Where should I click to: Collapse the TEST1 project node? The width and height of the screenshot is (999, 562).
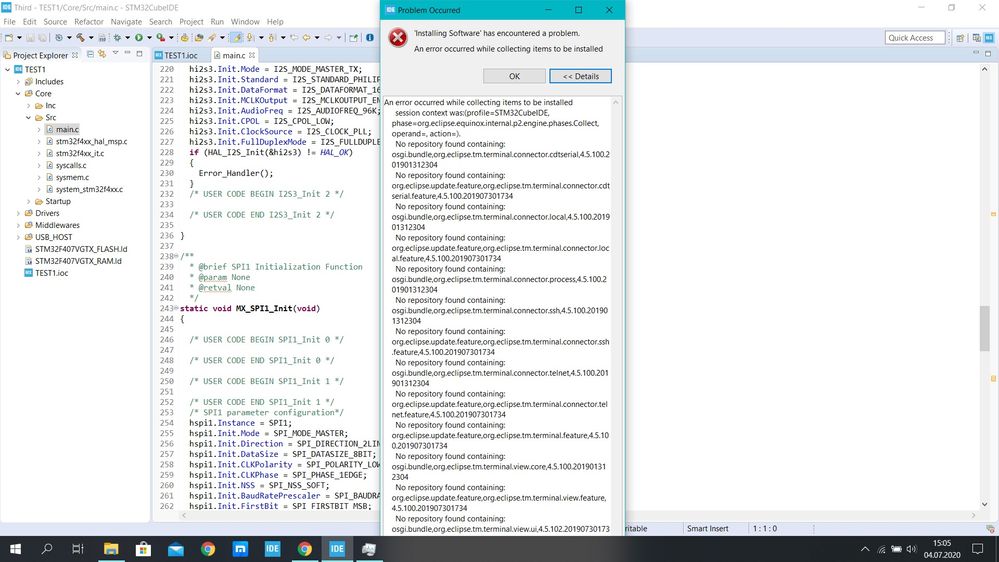(8, 69)
